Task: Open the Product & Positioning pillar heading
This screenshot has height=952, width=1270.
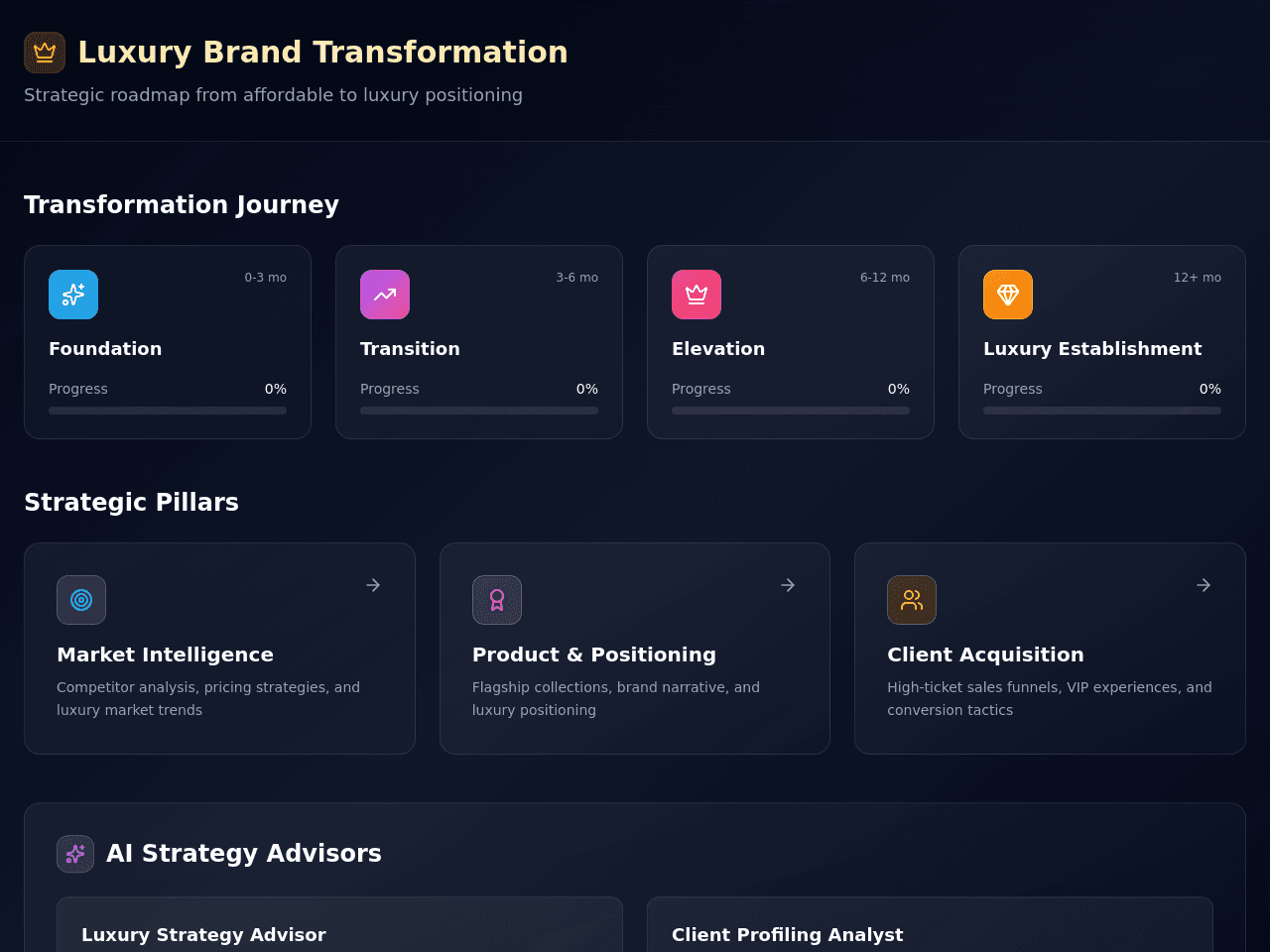Action: [594, 654]
